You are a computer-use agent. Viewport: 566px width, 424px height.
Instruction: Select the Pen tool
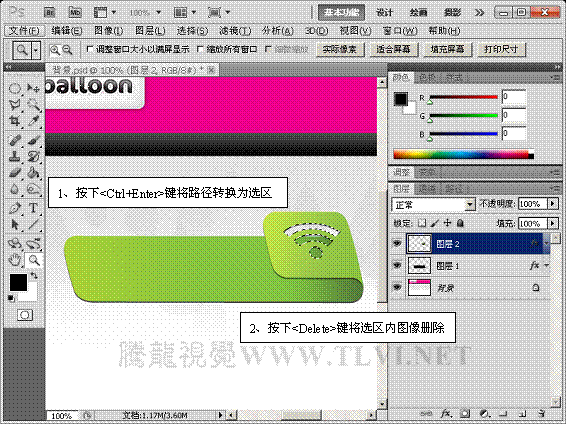(x=14, y=208)
